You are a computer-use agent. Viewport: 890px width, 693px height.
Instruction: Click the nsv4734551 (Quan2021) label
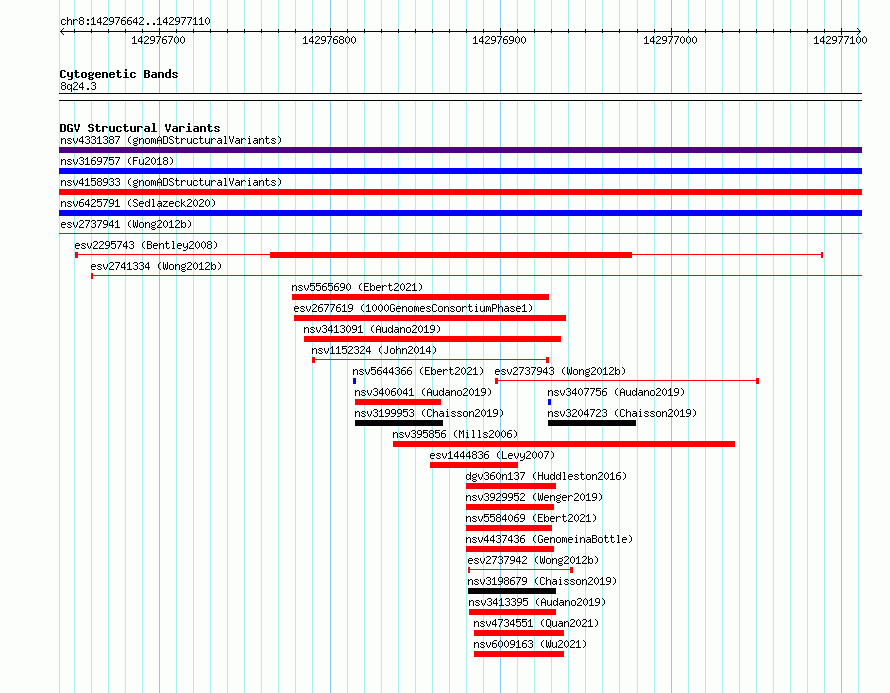click(x=536, y=623)
